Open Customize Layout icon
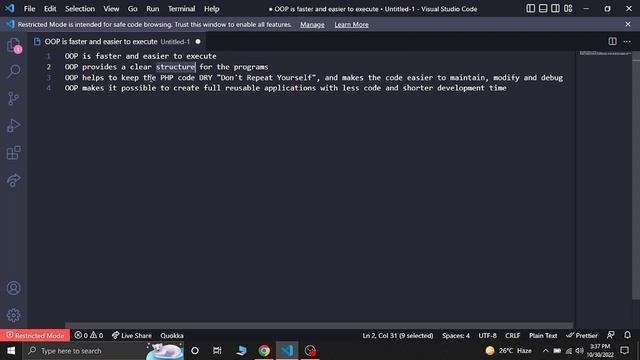The image size is (640, 360). click(x=568, y=8)
